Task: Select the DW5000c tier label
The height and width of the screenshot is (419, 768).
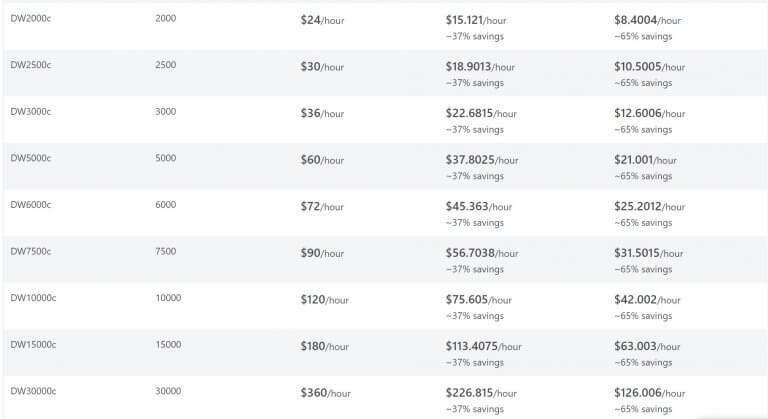Action: [31, 158]
